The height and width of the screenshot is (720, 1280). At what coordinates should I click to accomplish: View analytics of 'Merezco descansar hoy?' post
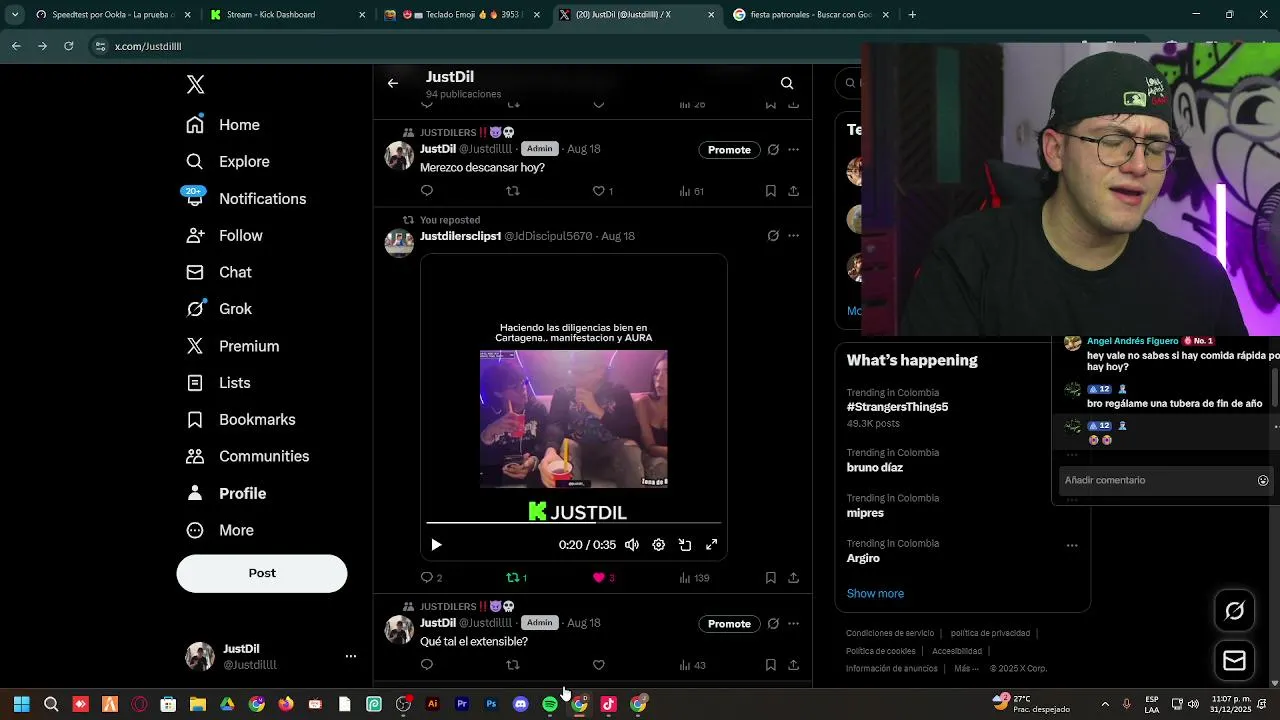691,191
